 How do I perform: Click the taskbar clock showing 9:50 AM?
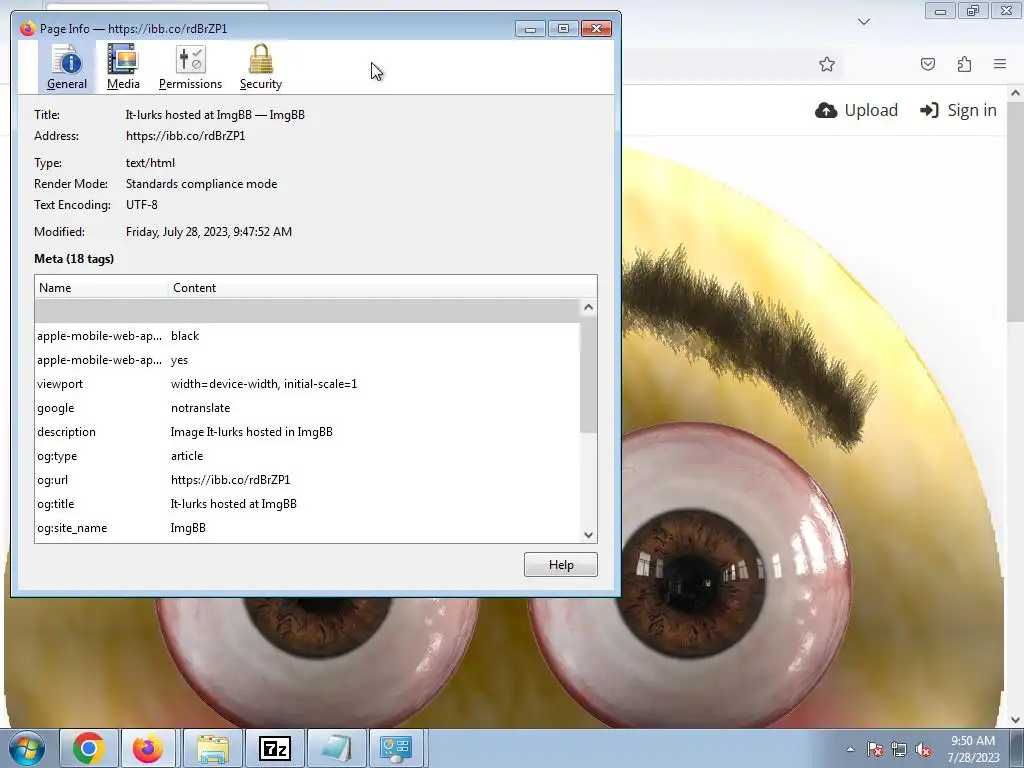(x=973, y=749)
